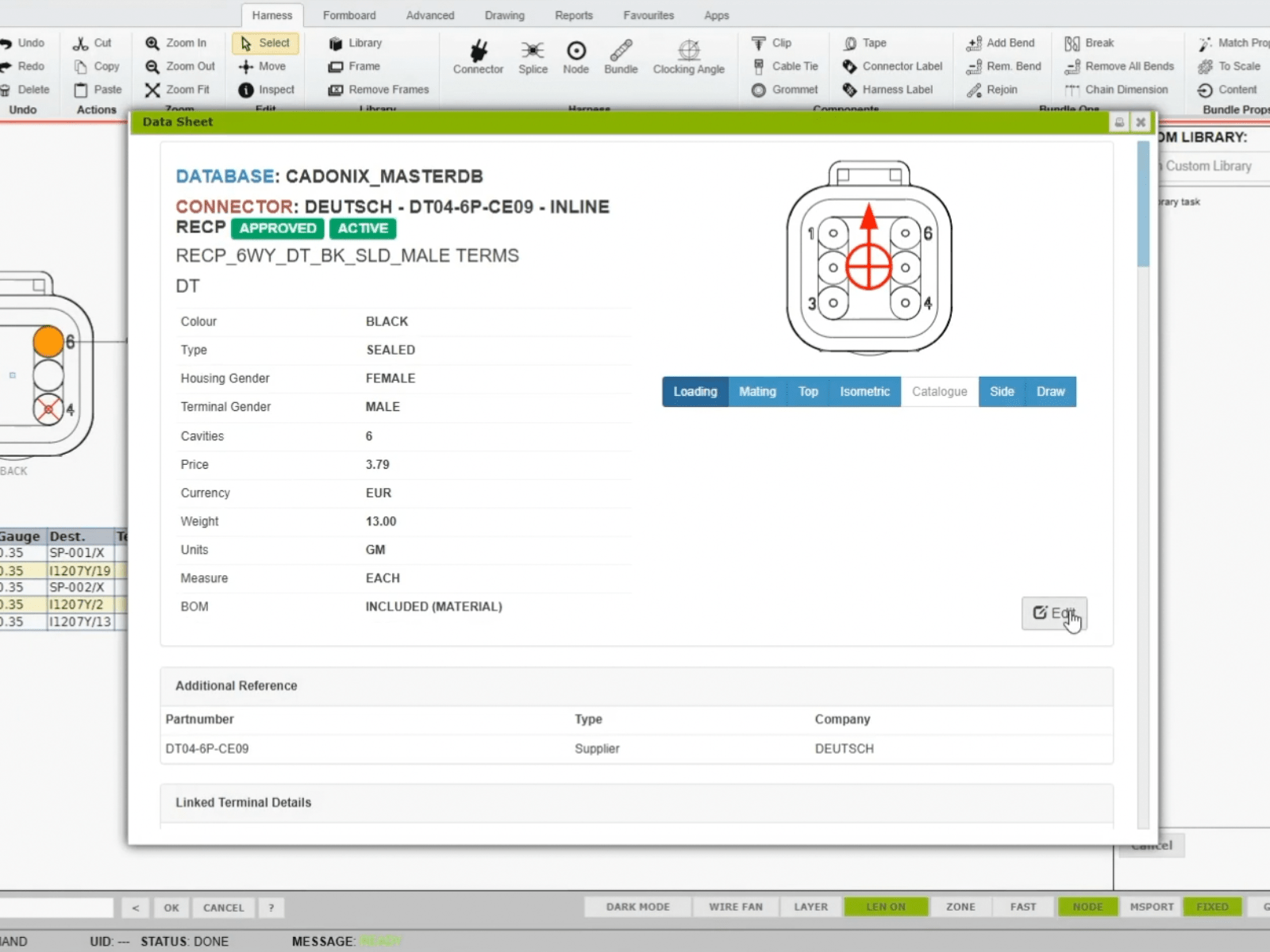The height and width of the screenshot is (952, 1270).
Task: Open the Clocking Angle tool
Action: [x=688, y=56]
